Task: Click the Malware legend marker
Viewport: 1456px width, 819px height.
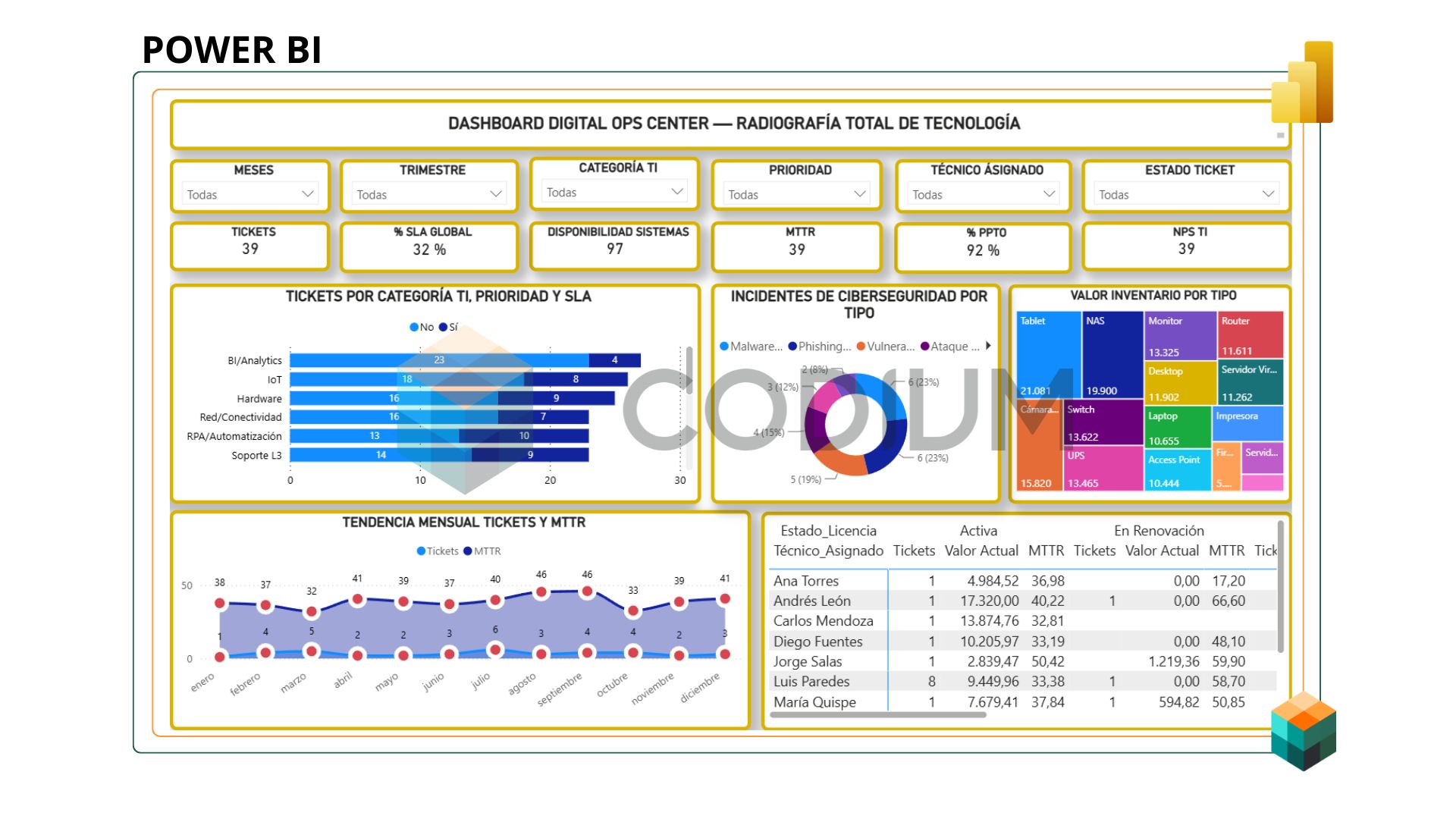Action: click(724, 347)
